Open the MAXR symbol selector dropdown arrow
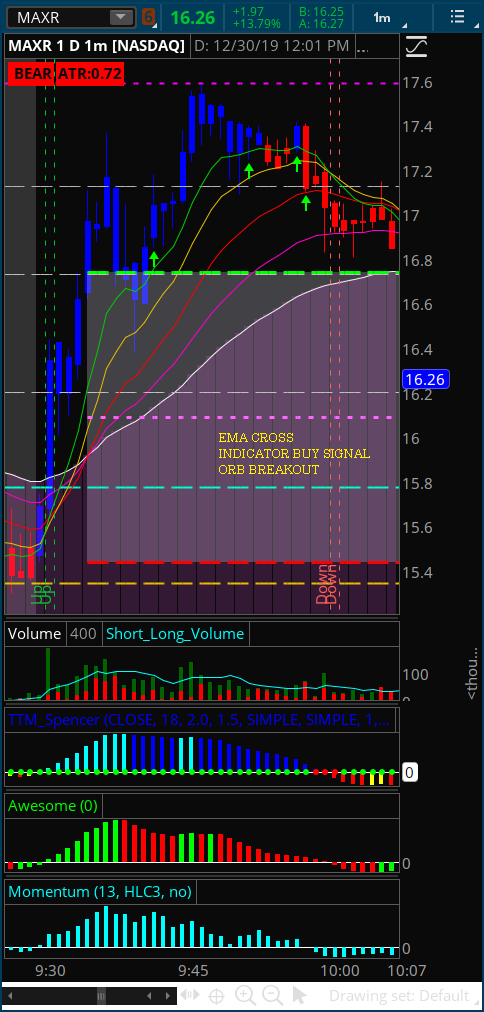Viewport: 484px width, 1012px height. tap(121, 17)
